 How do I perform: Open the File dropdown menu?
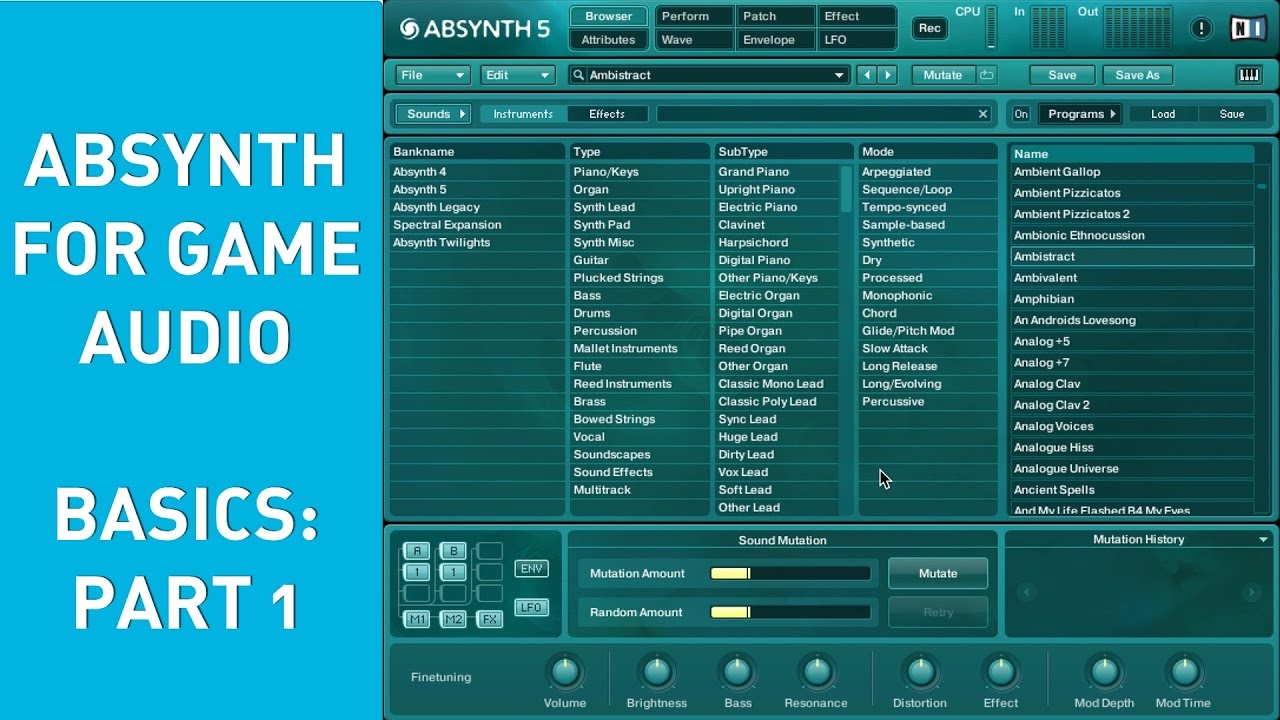(432, 75)
